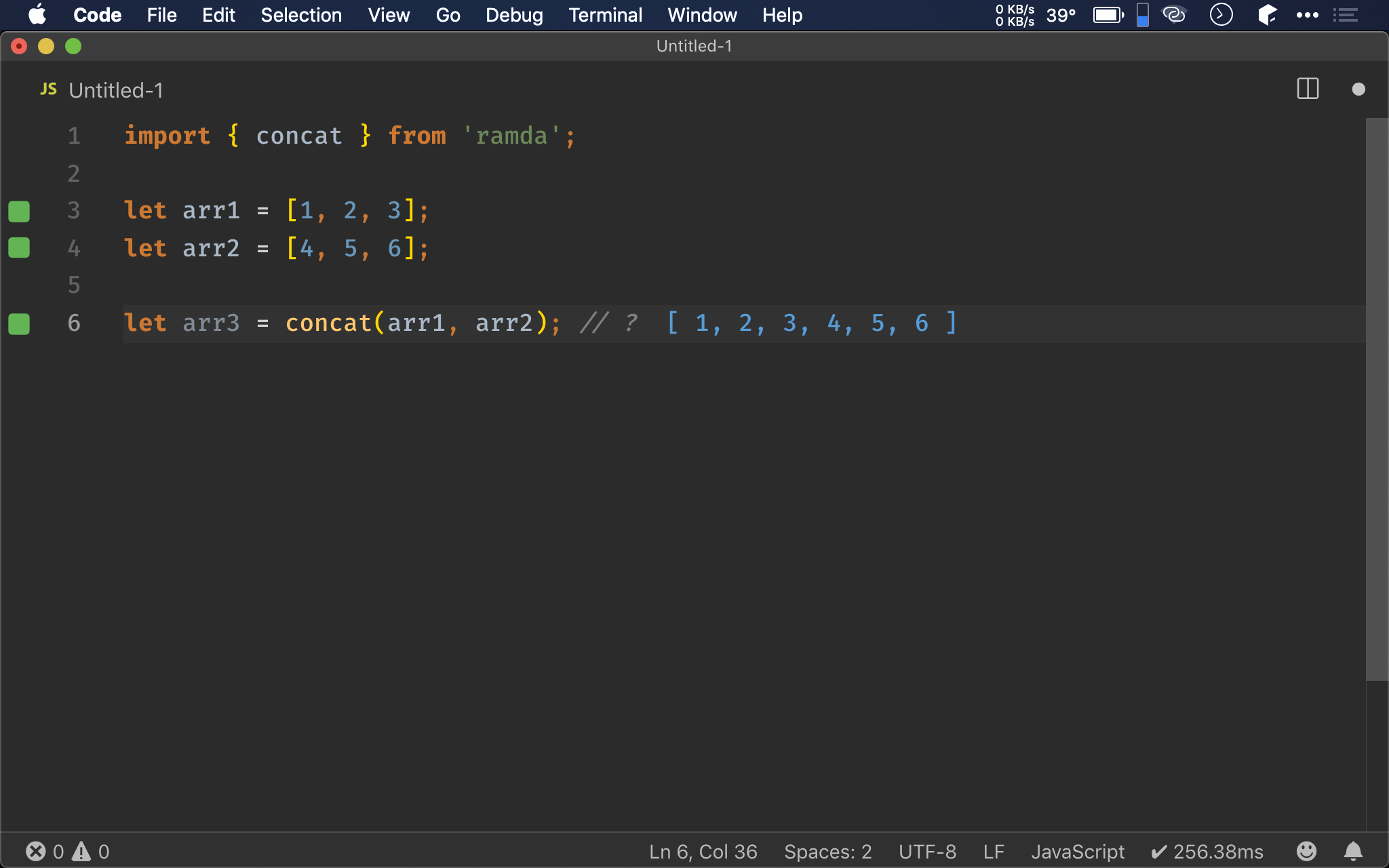Open the Spaces: 2 indentation selector
Image resolution: width=1389 pixels, height=868 pixels.
pos(827,851)
